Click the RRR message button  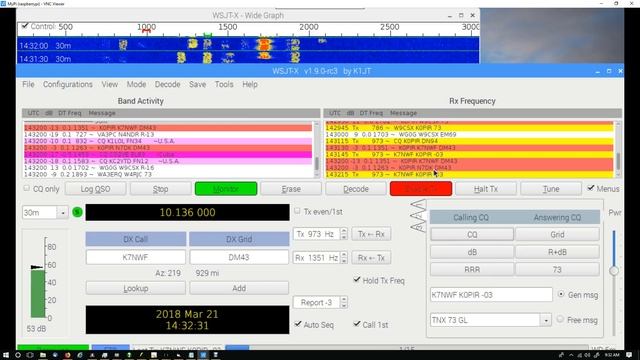(x=472, y=270)
